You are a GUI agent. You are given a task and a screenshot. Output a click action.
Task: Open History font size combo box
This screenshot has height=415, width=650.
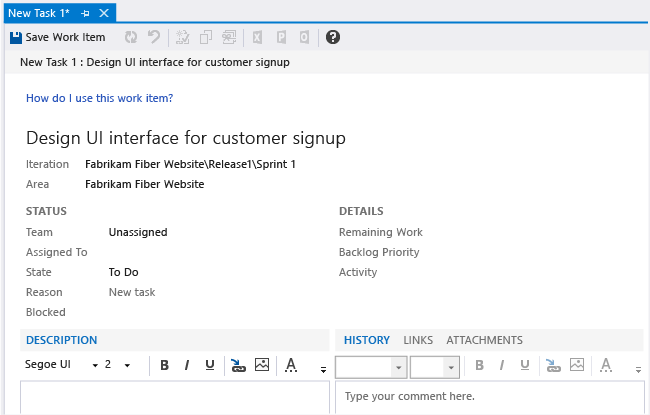pos(434,367)
